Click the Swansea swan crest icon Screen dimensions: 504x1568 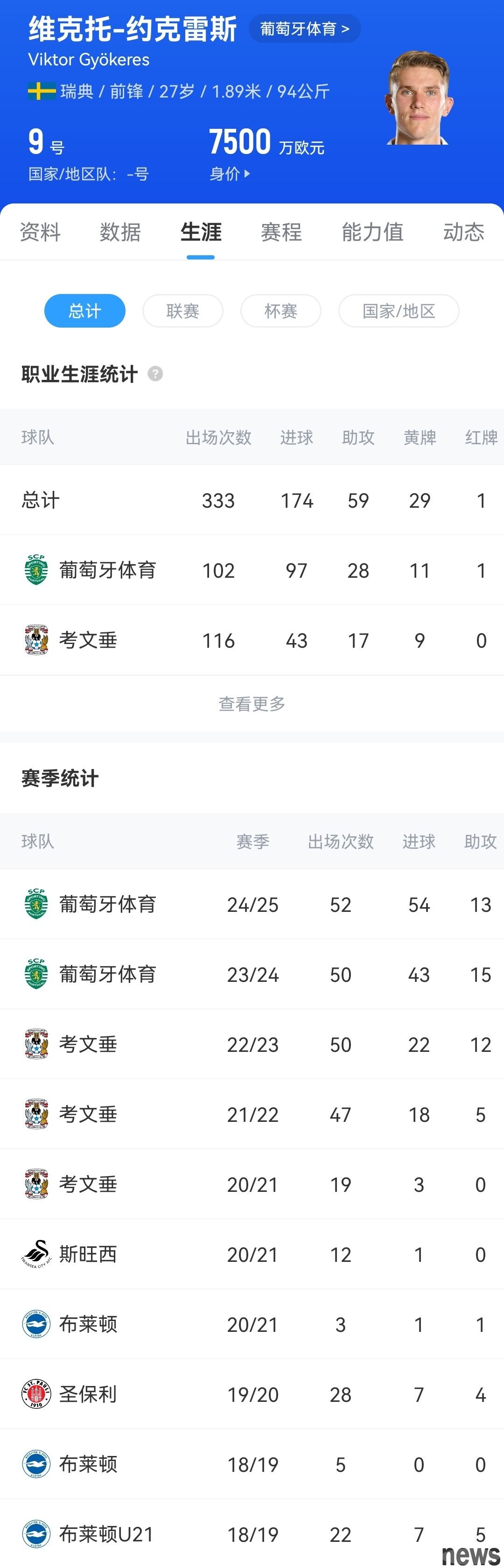click(x=36, y=1254)
